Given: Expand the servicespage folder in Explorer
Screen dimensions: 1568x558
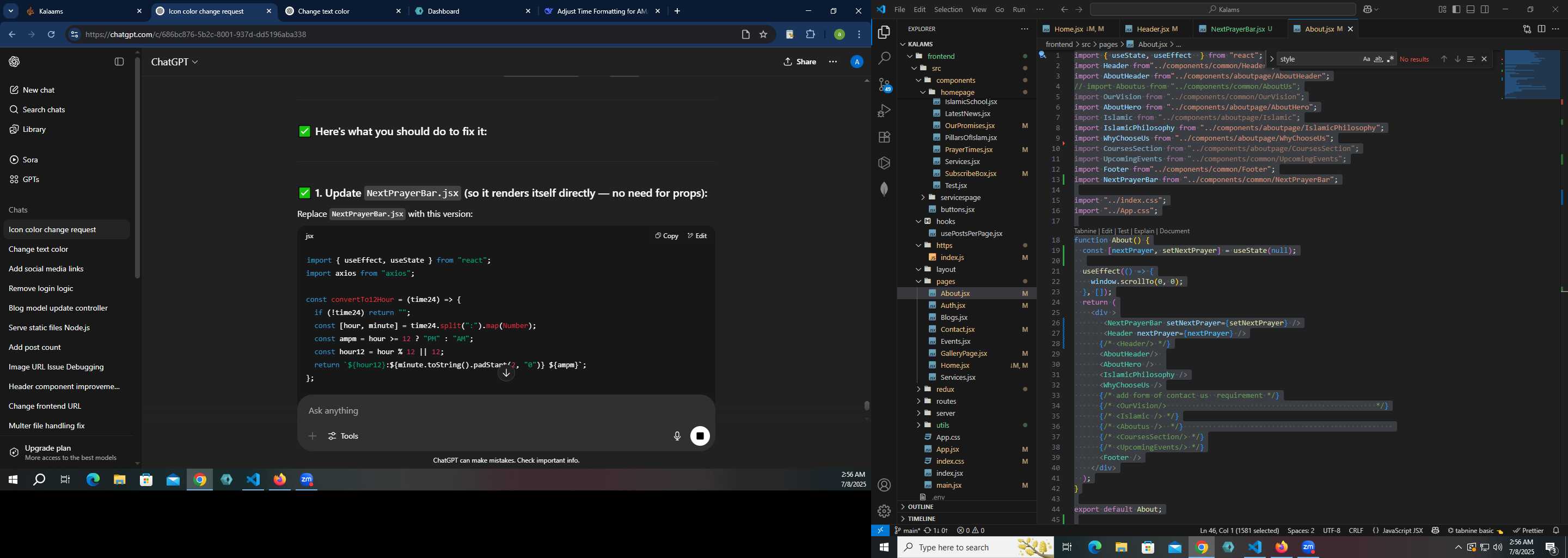Looking at the screenshot, I should click(x=923, y=197).
